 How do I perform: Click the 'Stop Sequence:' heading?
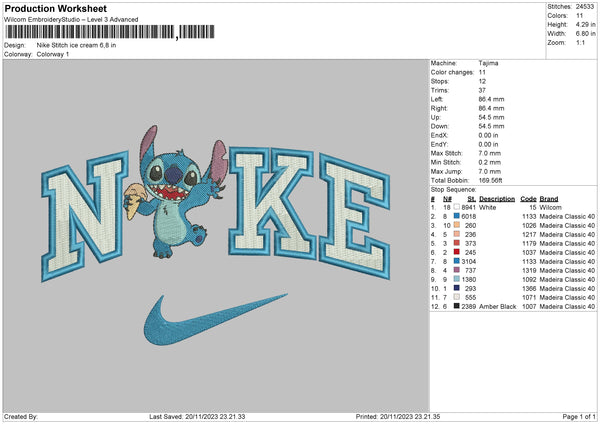[x=453, y=189]
